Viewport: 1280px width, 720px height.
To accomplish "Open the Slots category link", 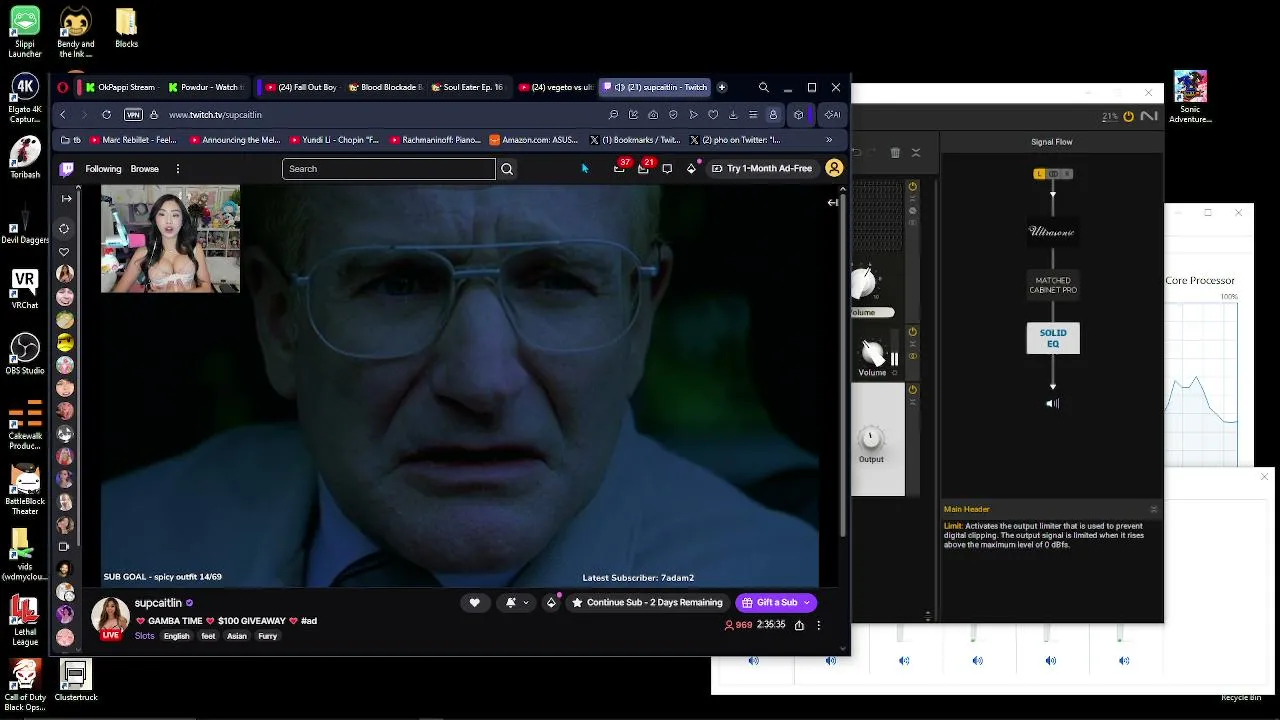I will [x=145, y=636].
